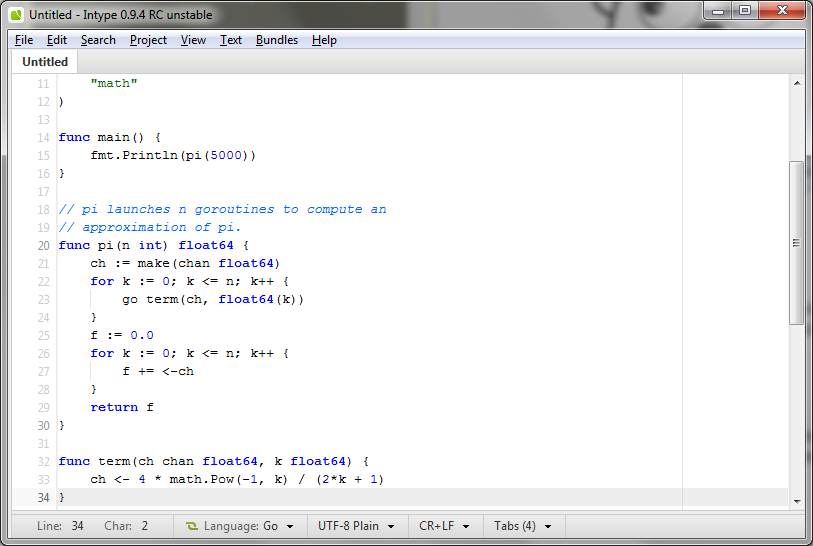Image resolution: width=813 pixels, height=546 pixels.
Task: Click the 'math.Pow(-1, k)' expression
Action: click(229, 480)
